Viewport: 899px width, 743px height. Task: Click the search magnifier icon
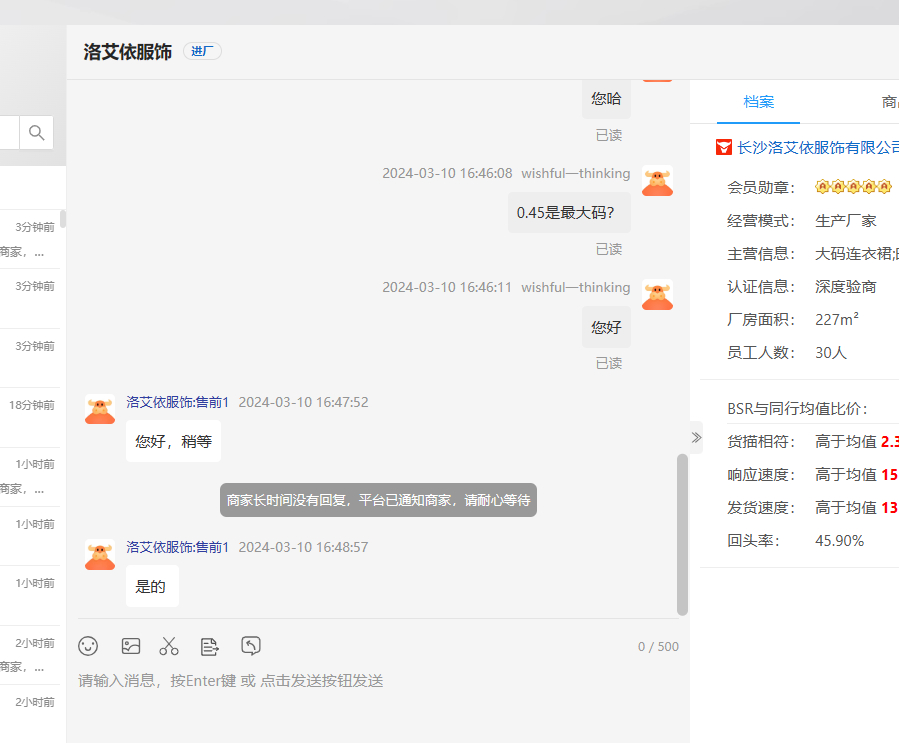click(x=36, y=132)
